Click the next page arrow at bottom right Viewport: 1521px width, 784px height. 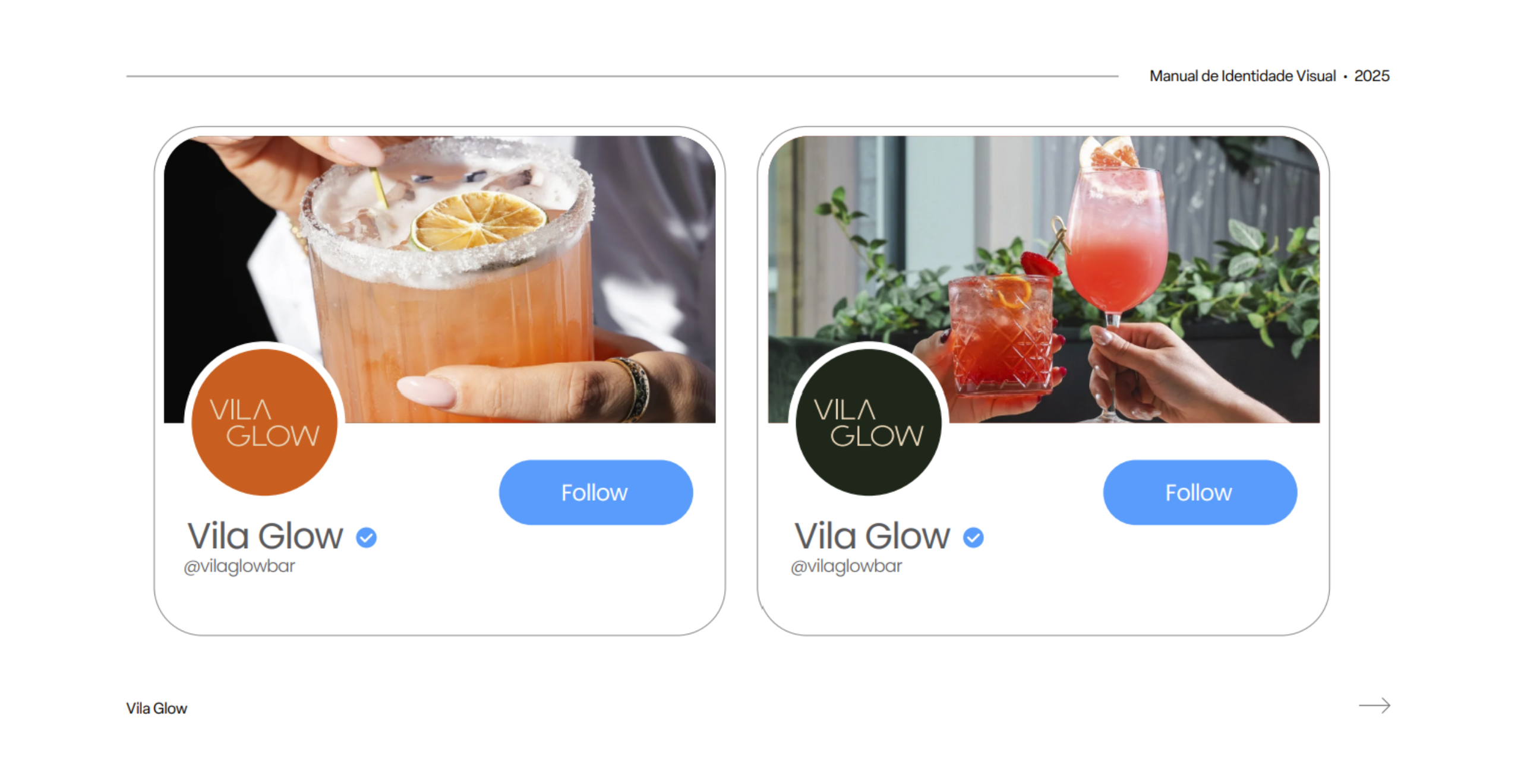coord(1374,705)
